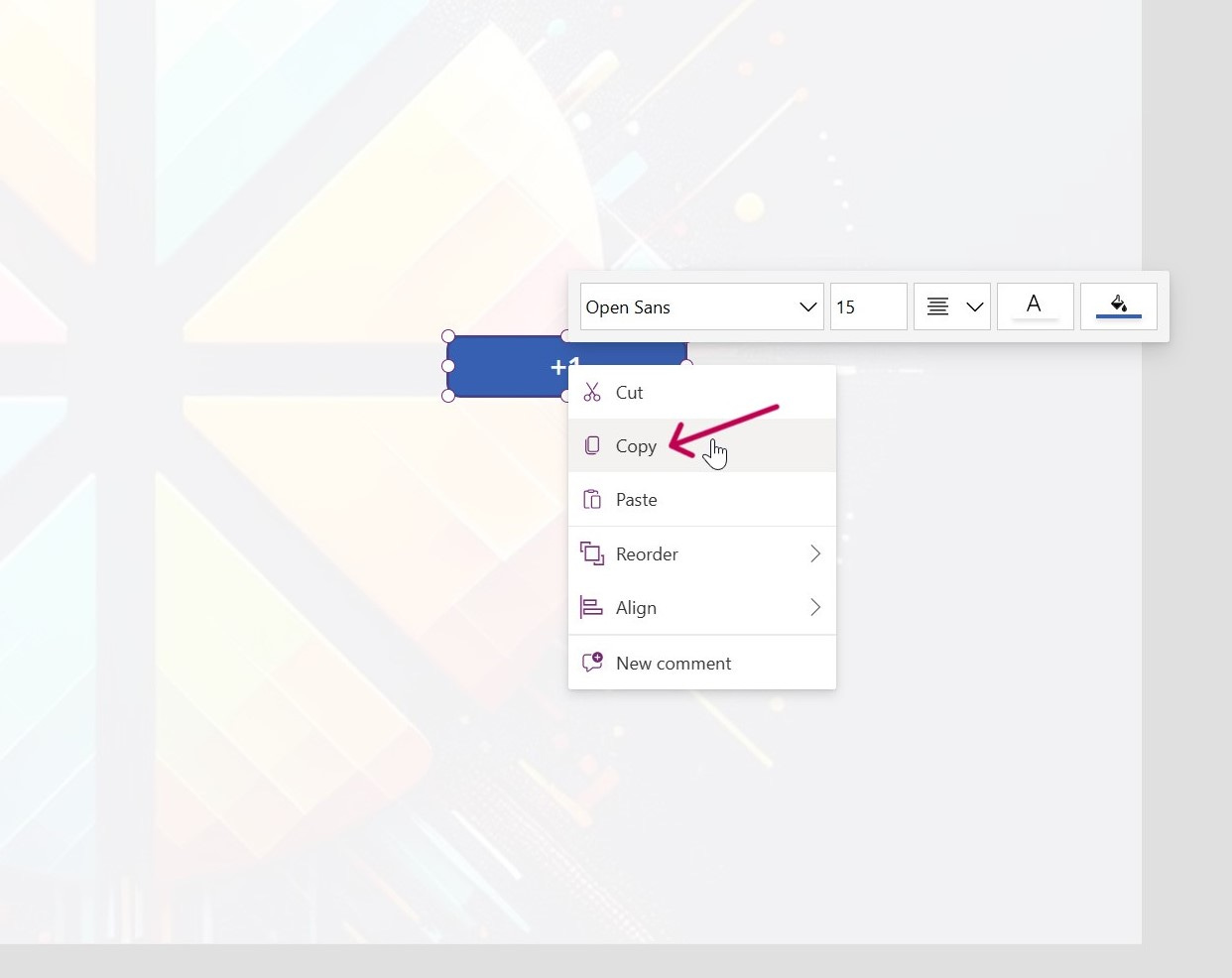Select Cut from the context menu
This screenshot has height=978, width=1232.
click(x=701, y=393)
